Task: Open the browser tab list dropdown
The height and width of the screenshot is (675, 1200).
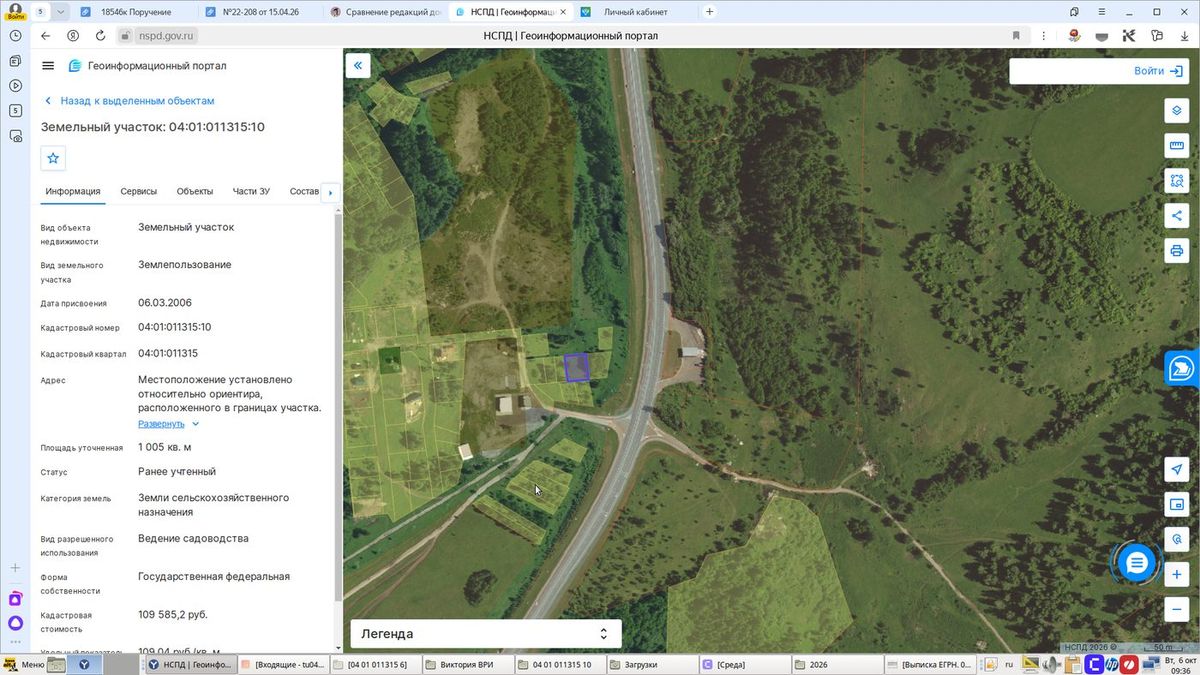Action: click(x=61, y=12)
